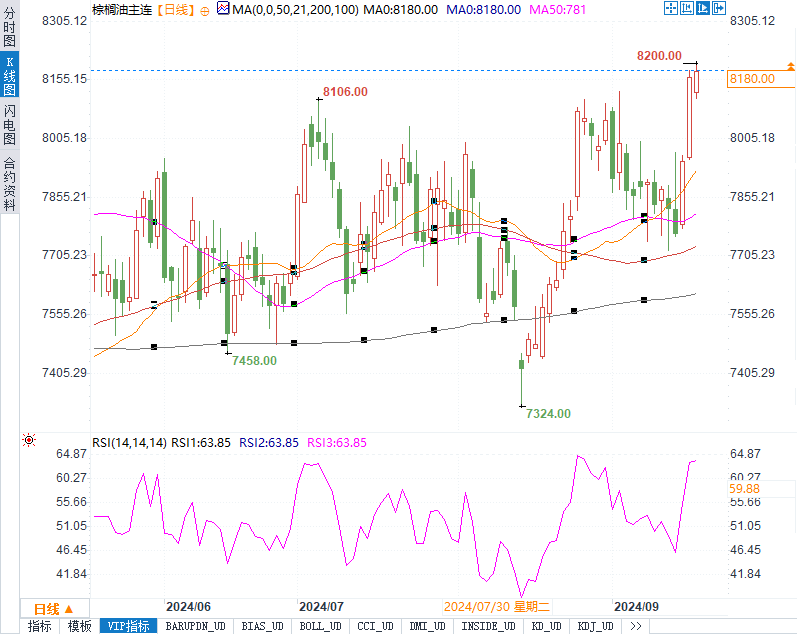Image resolution: width=797 pixels, height=634 pixels.
Task: Apply the BOLL_UD indicator
Action: (320, 626)
